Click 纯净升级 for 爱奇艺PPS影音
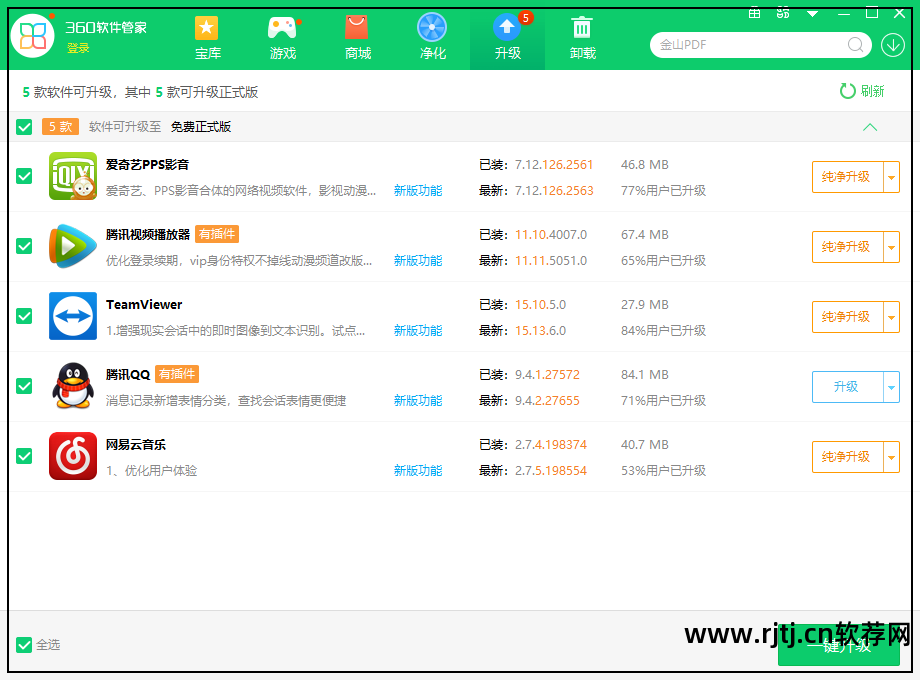920x680 pixels. point(847,177)
